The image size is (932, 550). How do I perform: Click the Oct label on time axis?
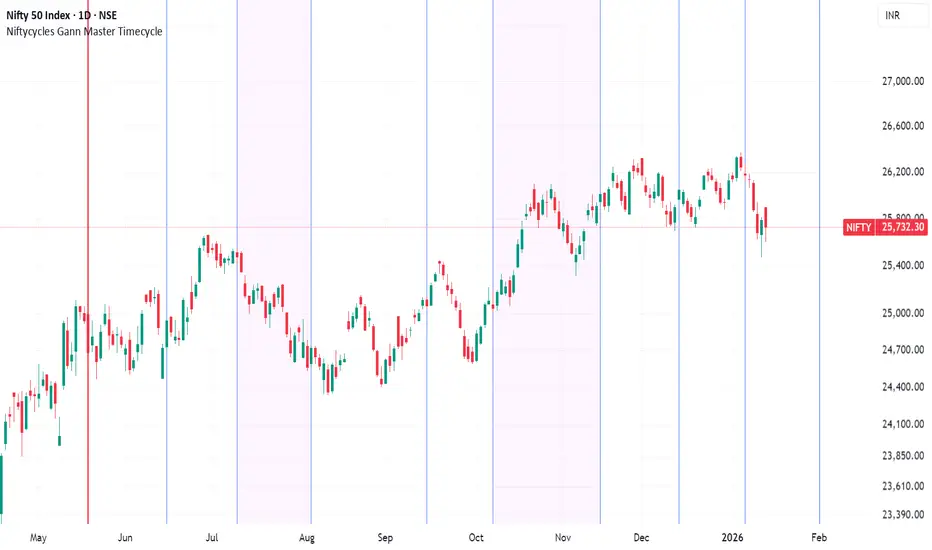[476, 538]
